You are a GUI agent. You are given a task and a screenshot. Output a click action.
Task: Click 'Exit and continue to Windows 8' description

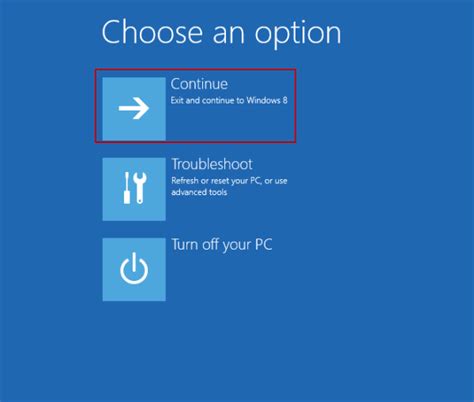click(x=229, y=100)
